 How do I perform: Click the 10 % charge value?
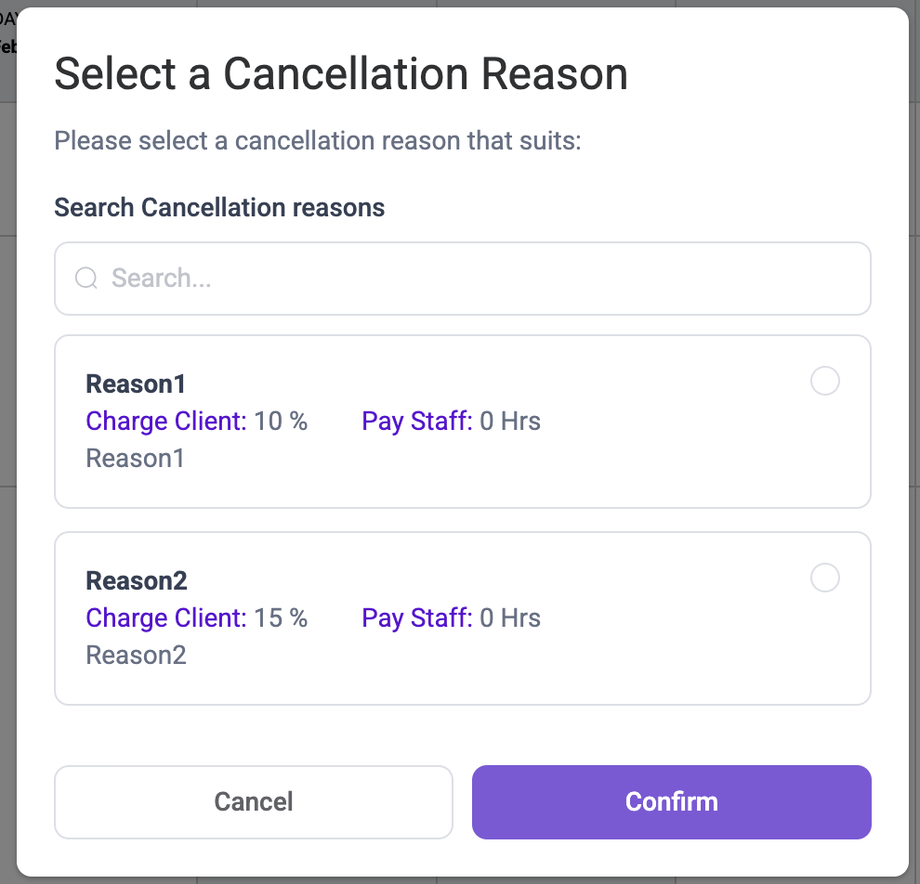click(281, 421)
